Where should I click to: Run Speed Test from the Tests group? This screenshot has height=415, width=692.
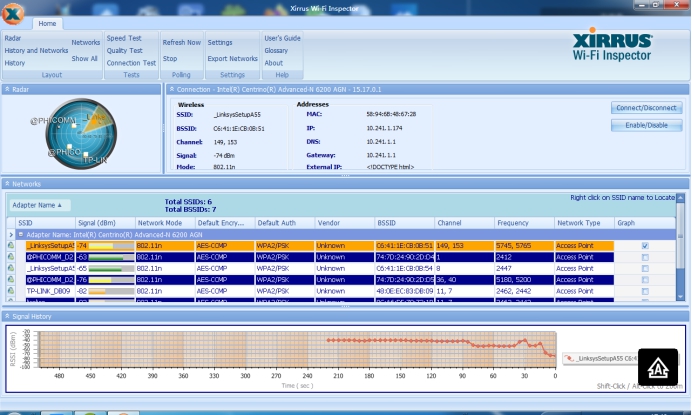tap(124, 39)
